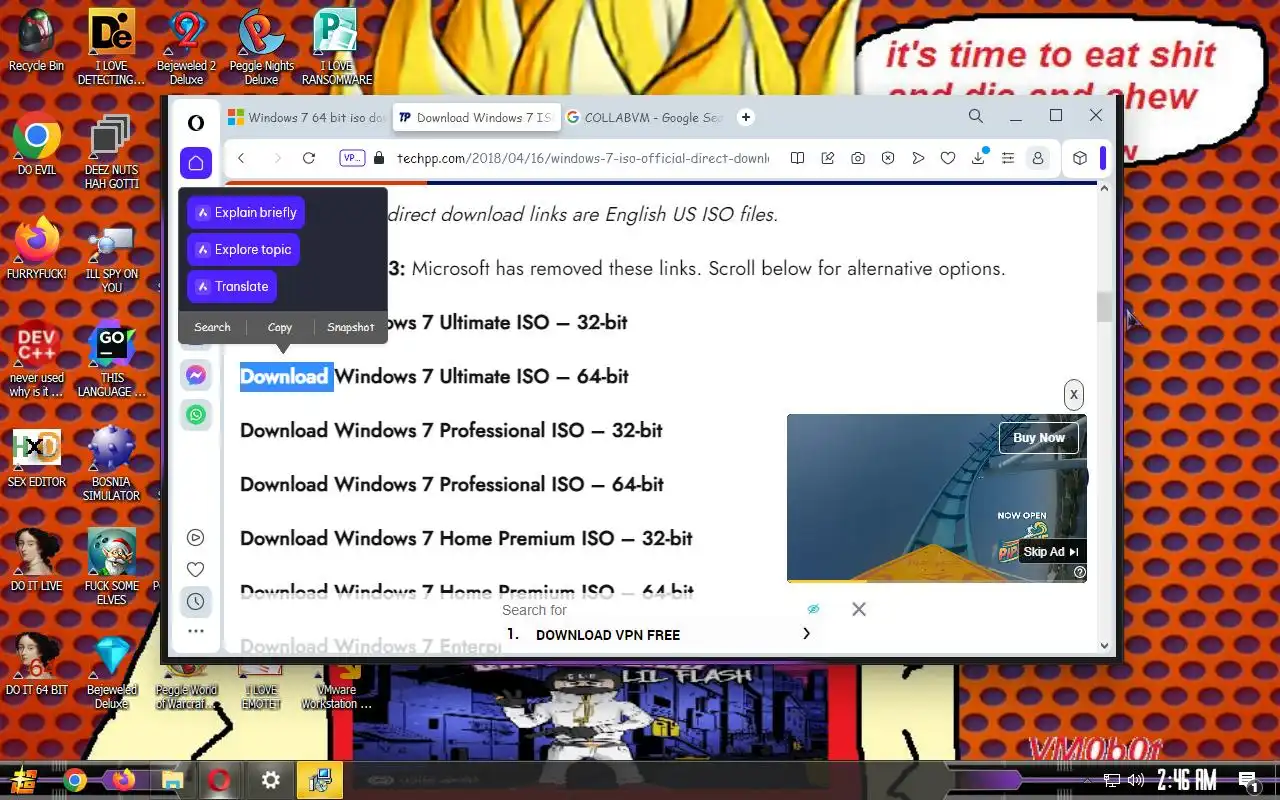Select Bejeweled 2 Deluxe desktop icon
Screen dimensions: 1280x800
coord(186,48)
